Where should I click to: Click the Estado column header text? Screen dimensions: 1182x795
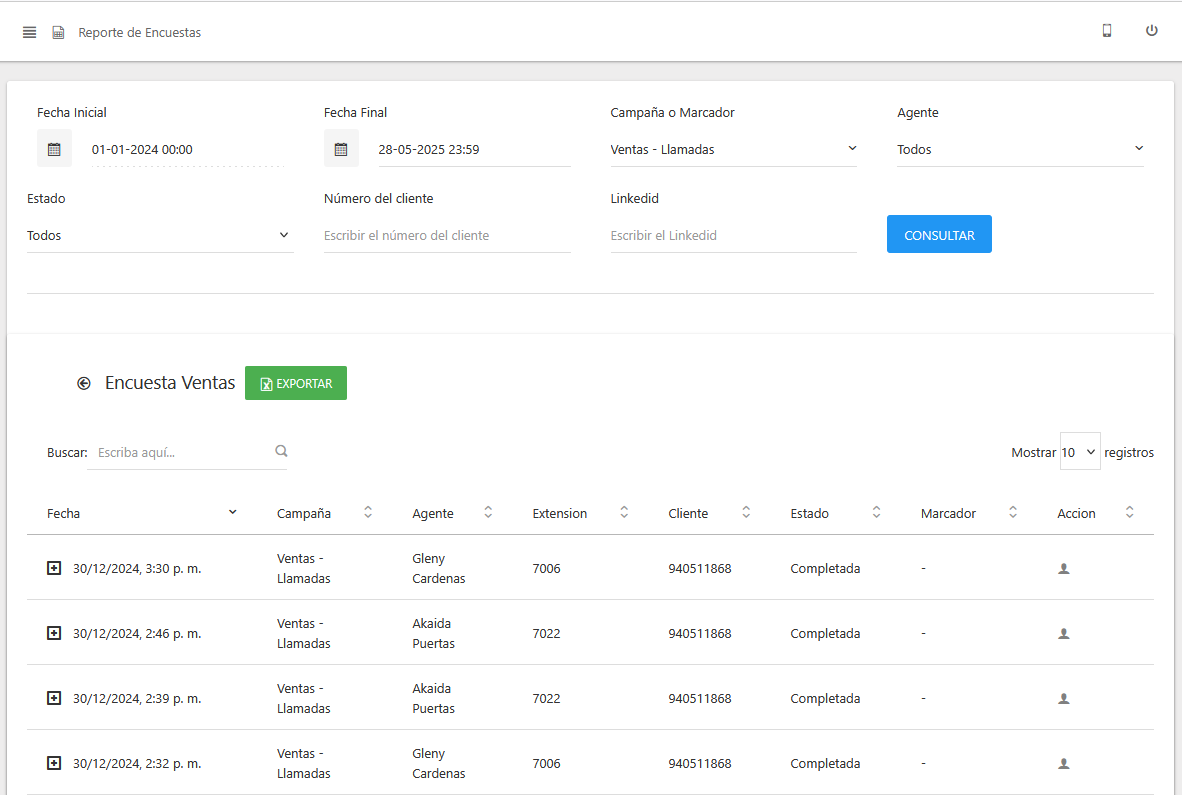810,513
